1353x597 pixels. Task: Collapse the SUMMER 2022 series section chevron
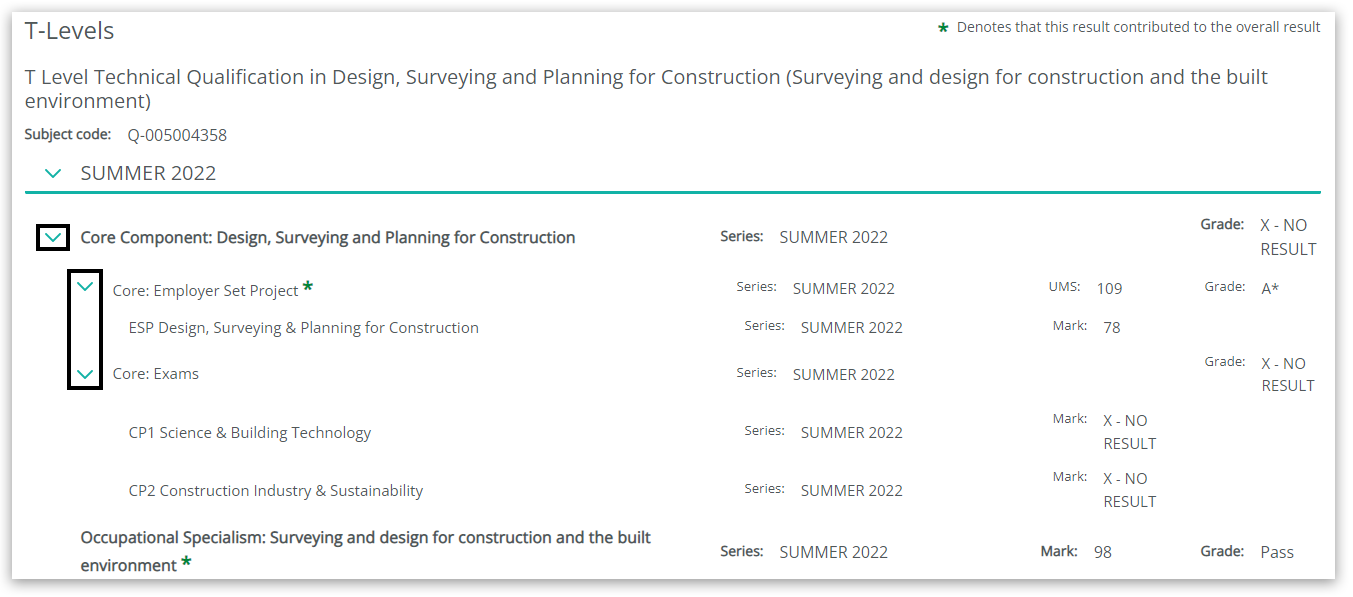[x=54, y=173]
